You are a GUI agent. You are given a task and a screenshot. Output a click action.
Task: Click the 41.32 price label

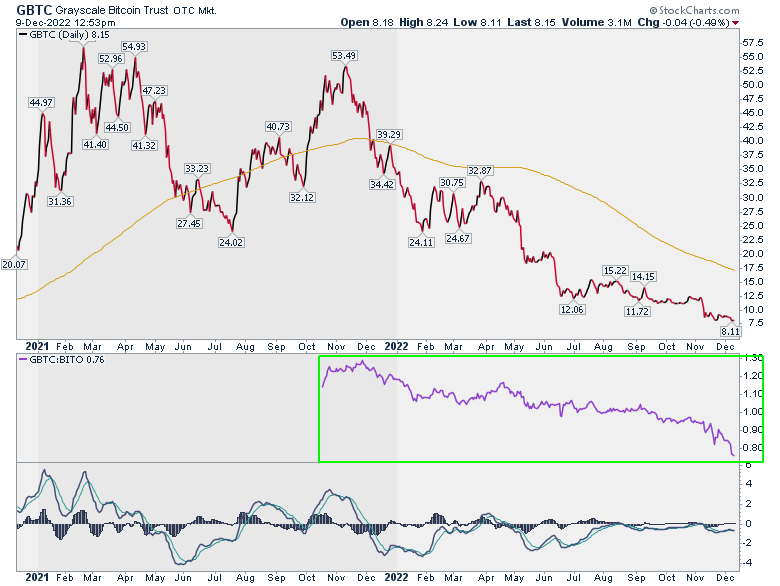[144, 146]
